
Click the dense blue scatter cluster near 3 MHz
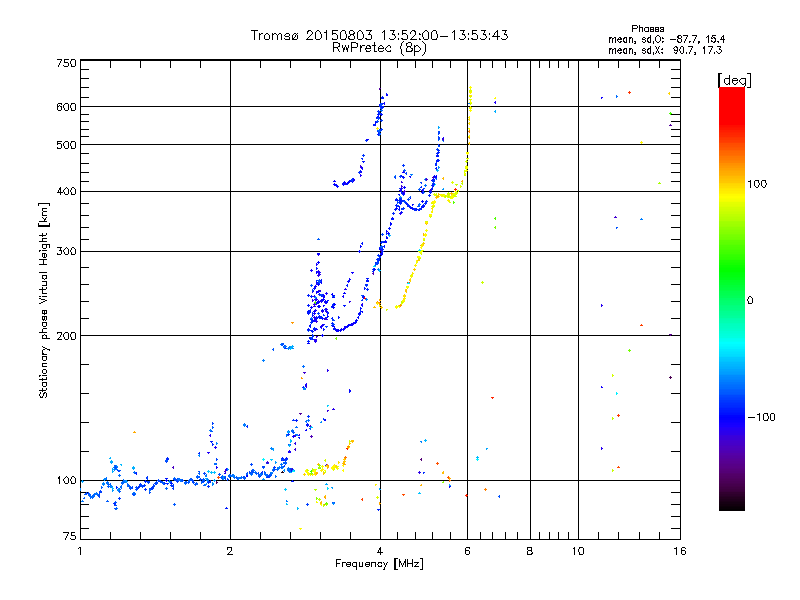[318, 306]
